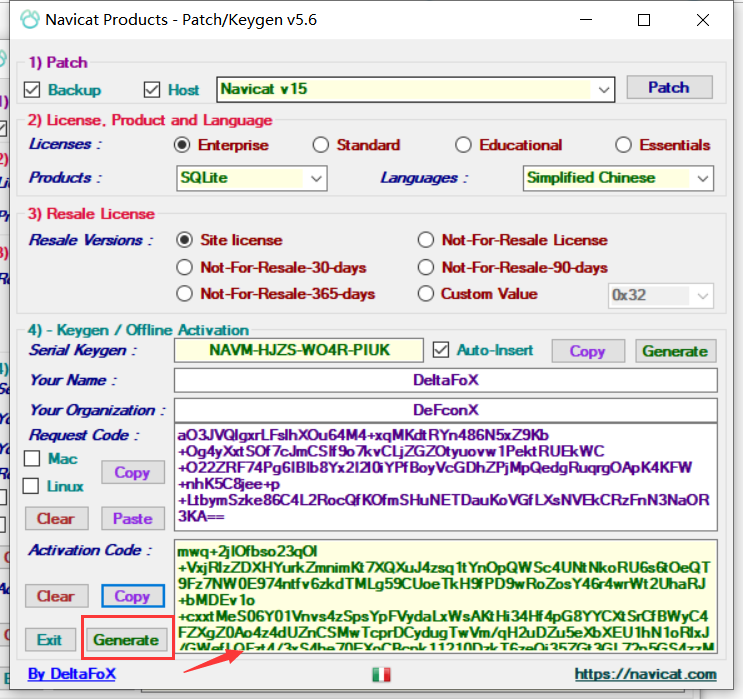This screenshot has height=699, width=743.
Task: Select Site license resale version
Action: click(184, 240)
